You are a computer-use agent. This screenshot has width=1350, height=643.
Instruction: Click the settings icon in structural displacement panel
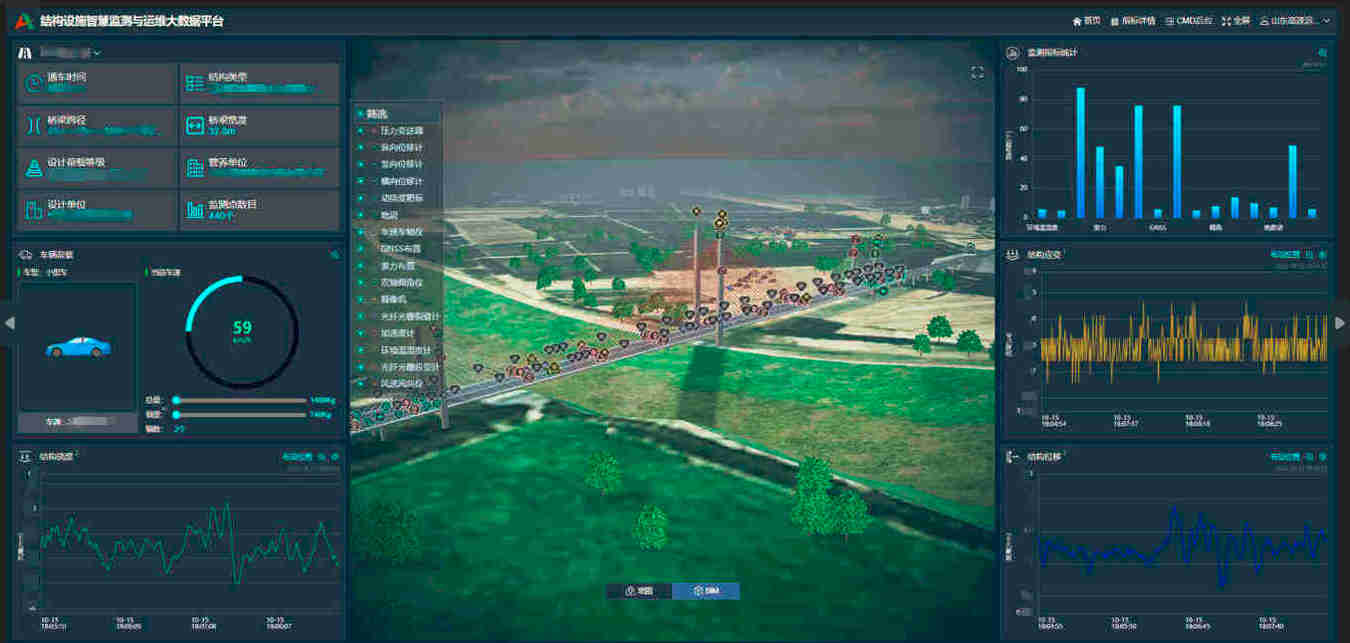(x=1322, y=456)
